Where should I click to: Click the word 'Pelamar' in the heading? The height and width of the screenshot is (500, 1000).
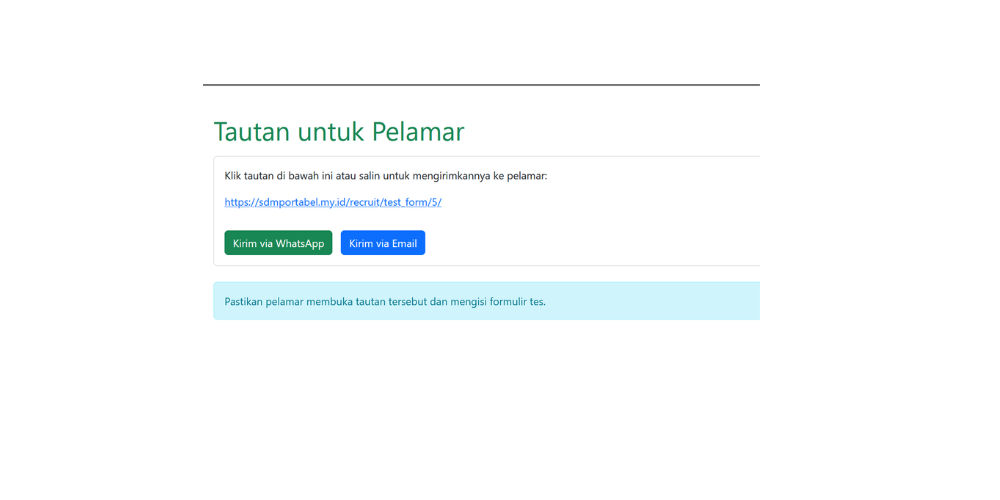coord(417,132)
